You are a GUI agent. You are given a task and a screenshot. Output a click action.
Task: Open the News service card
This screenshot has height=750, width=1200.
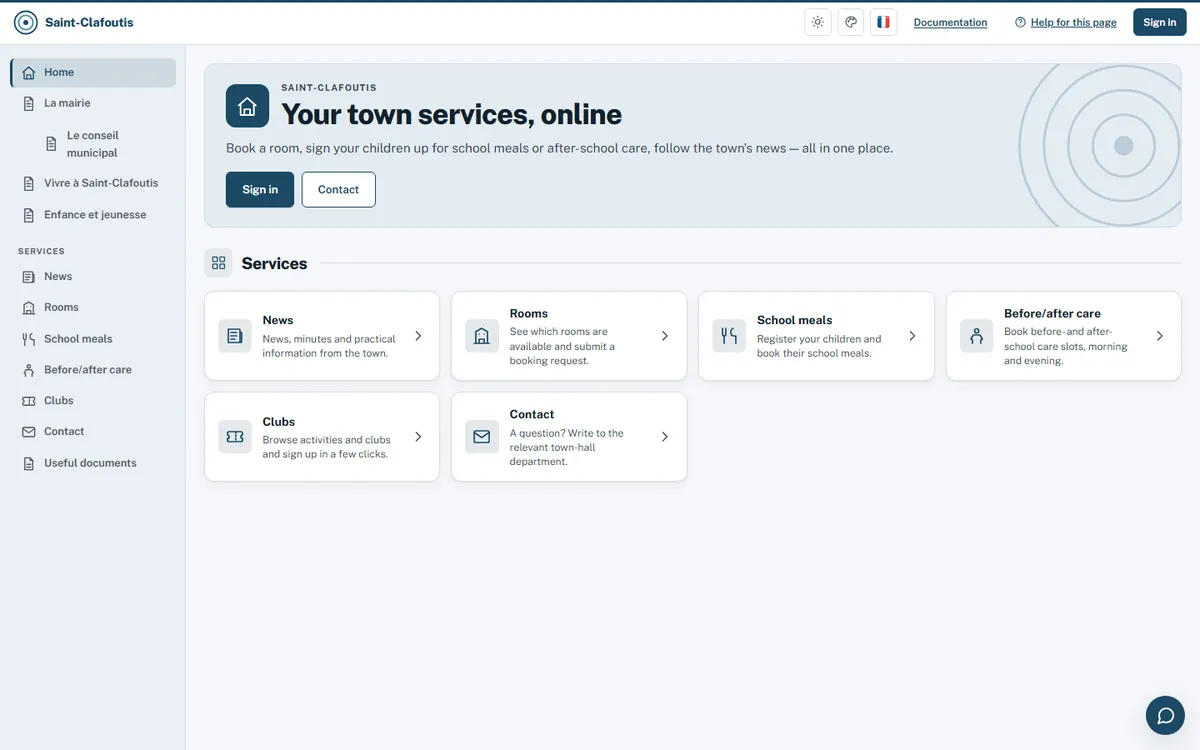pos(322,336)
